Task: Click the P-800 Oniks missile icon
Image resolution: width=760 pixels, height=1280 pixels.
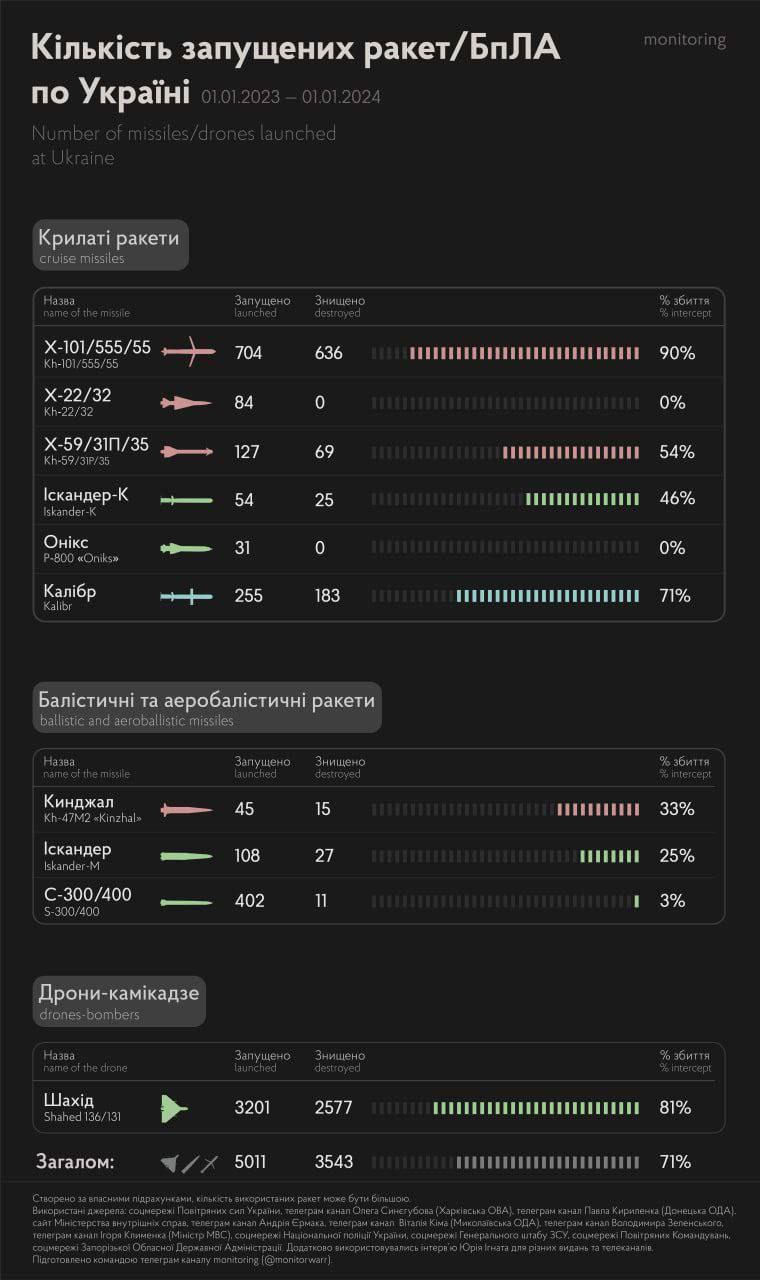Action: 186,548
